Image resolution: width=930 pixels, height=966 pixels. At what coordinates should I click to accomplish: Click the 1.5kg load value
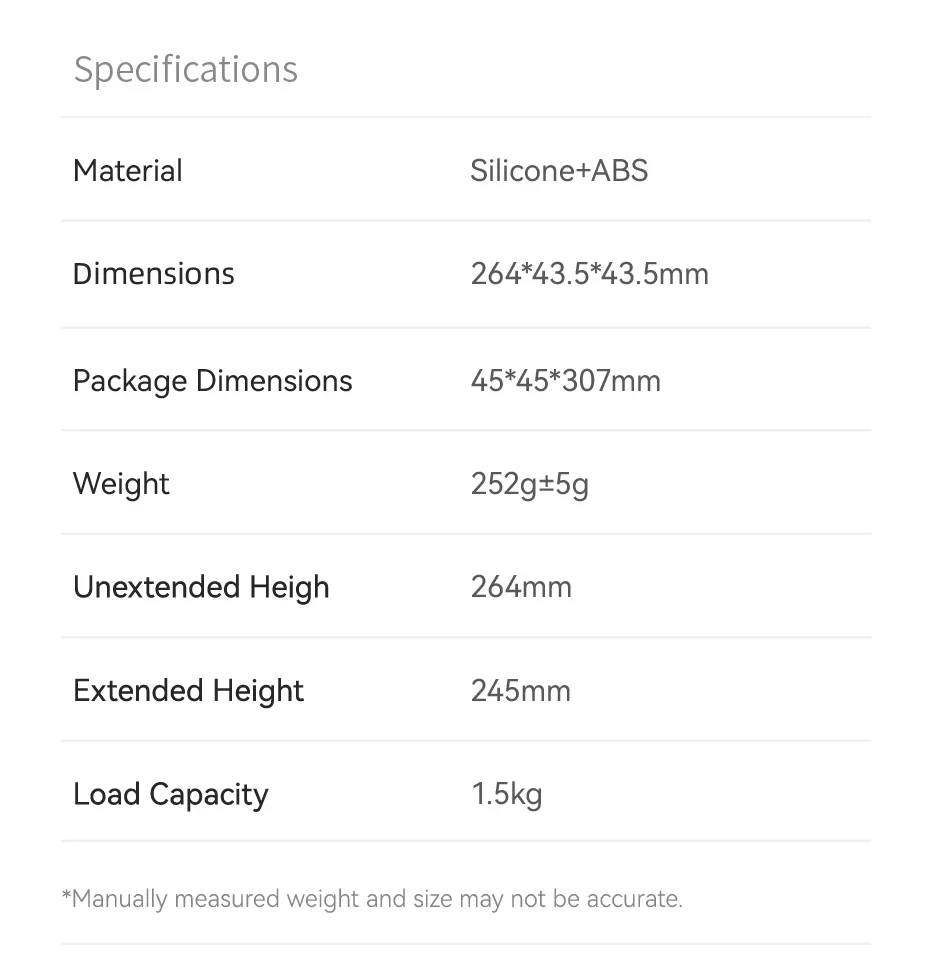(506, 794)
